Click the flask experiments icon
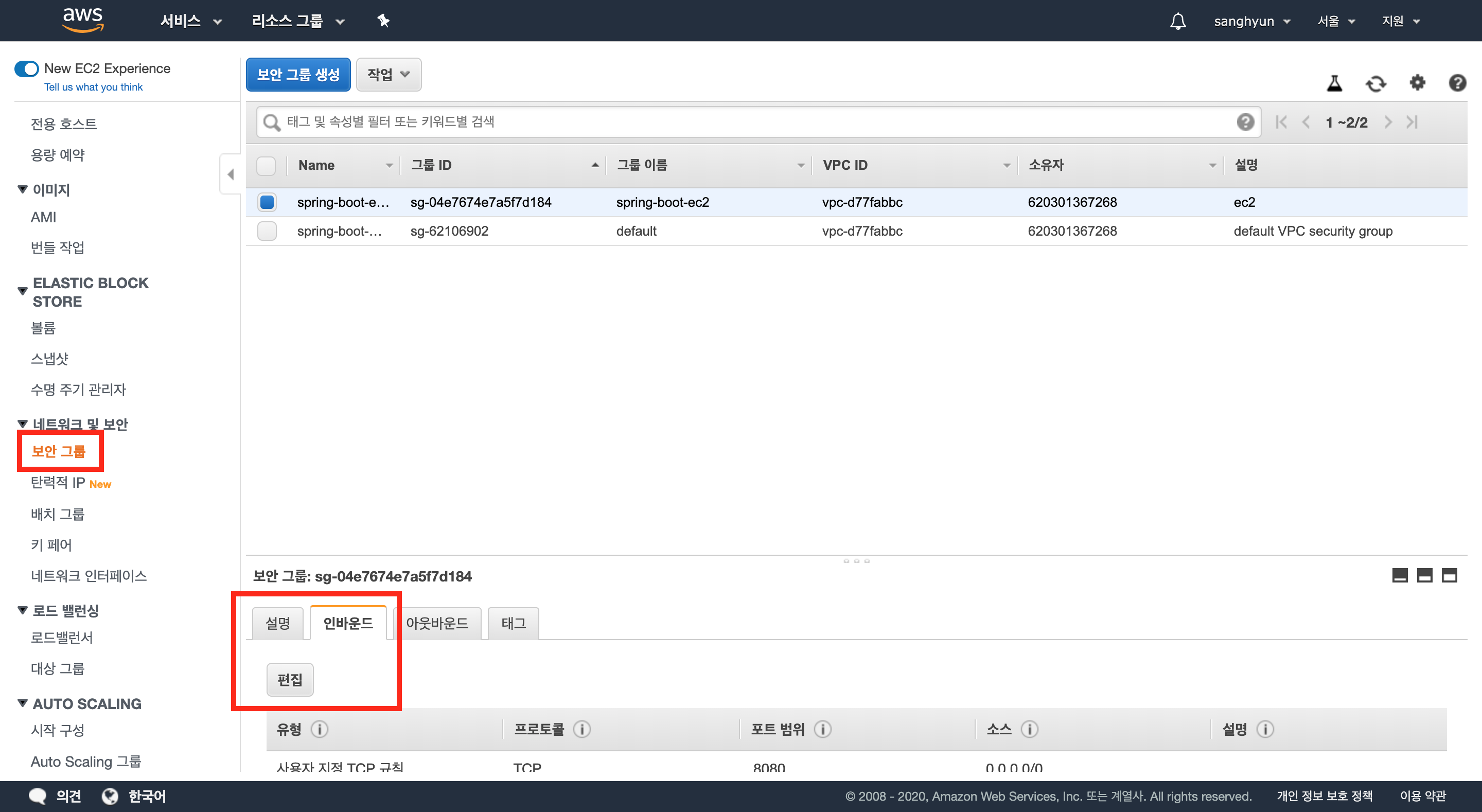 point(1334,83)
